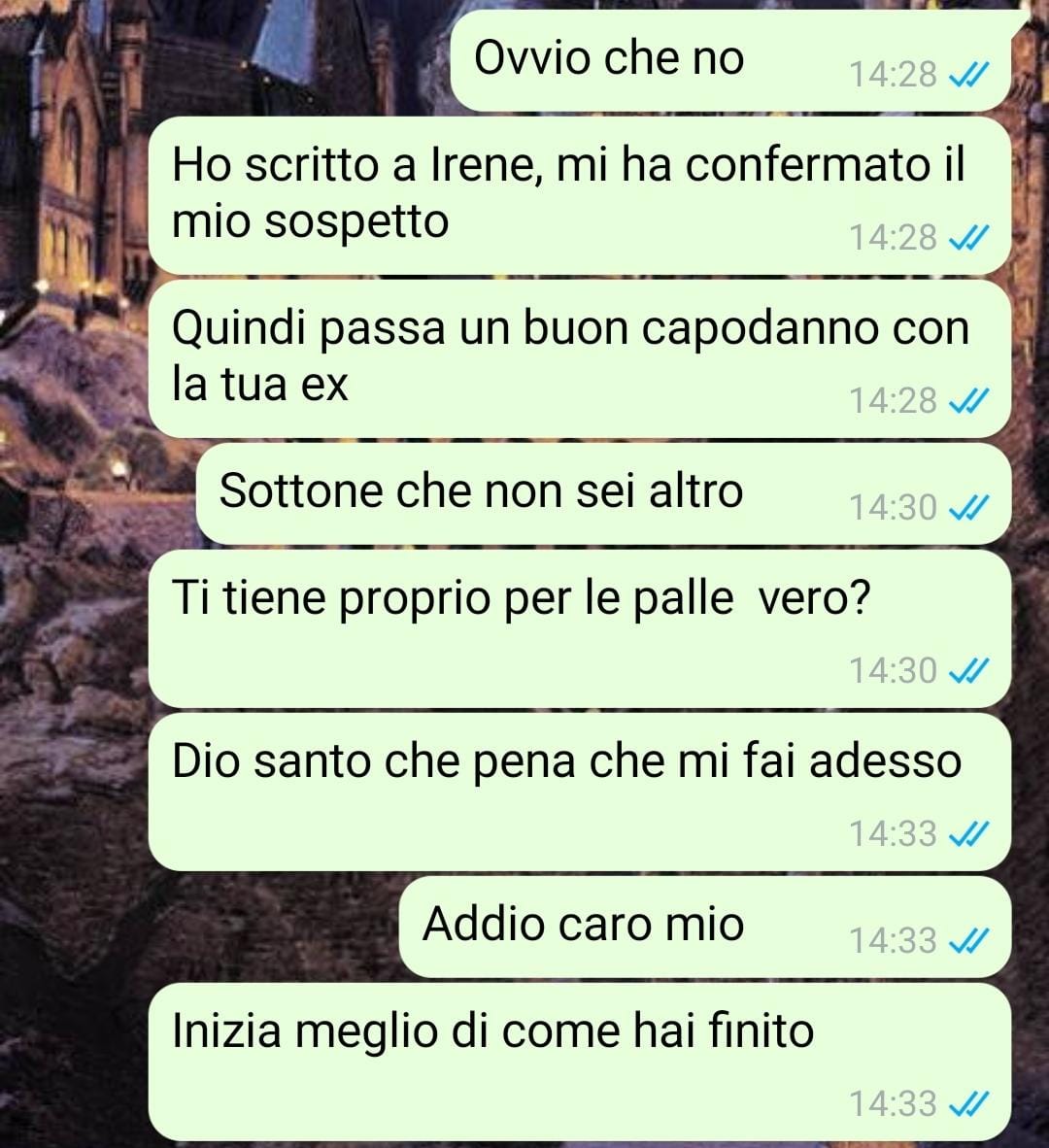The width and height of the screenshot is (1049, 1148).
Task: Click the 14:33 timestamp on 'Addio caro mio'
Action: [893, 941]
